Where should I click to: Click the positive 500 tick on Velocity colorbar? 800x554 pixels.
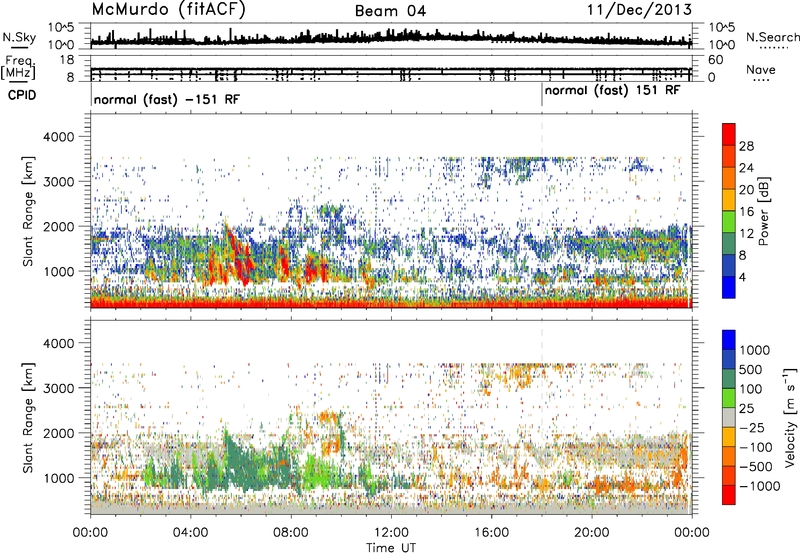pyautogui.click(x=751, y=369)
